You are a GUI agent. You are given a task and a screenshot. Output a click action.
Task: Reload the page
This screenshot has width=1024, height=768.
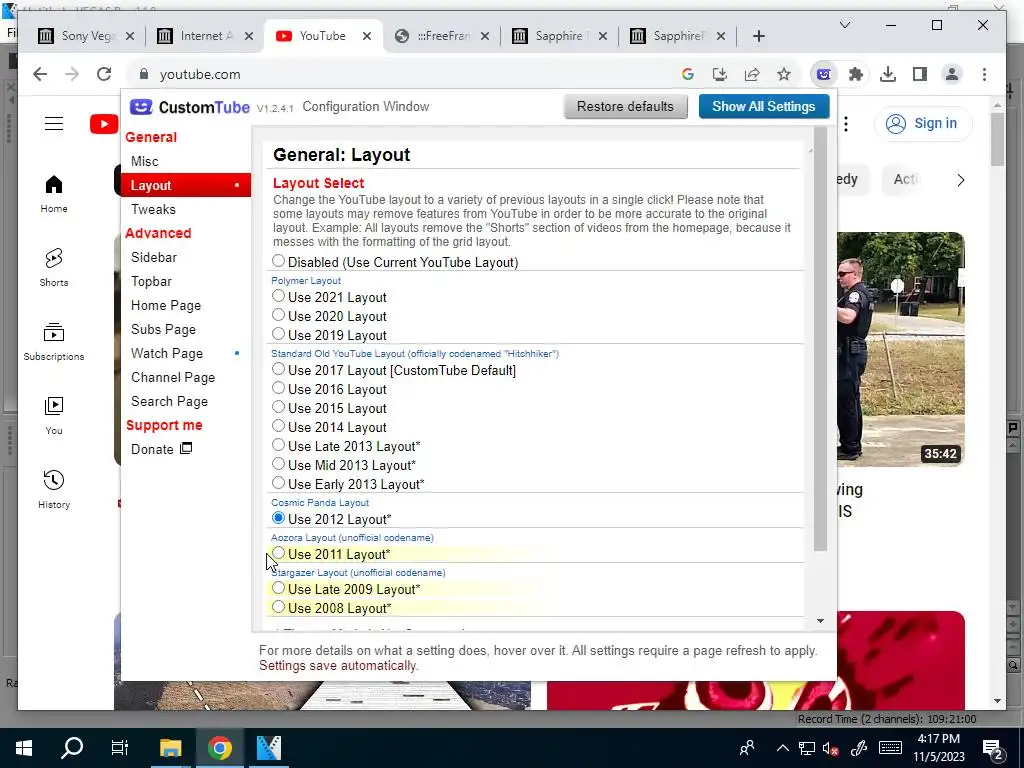104,74
